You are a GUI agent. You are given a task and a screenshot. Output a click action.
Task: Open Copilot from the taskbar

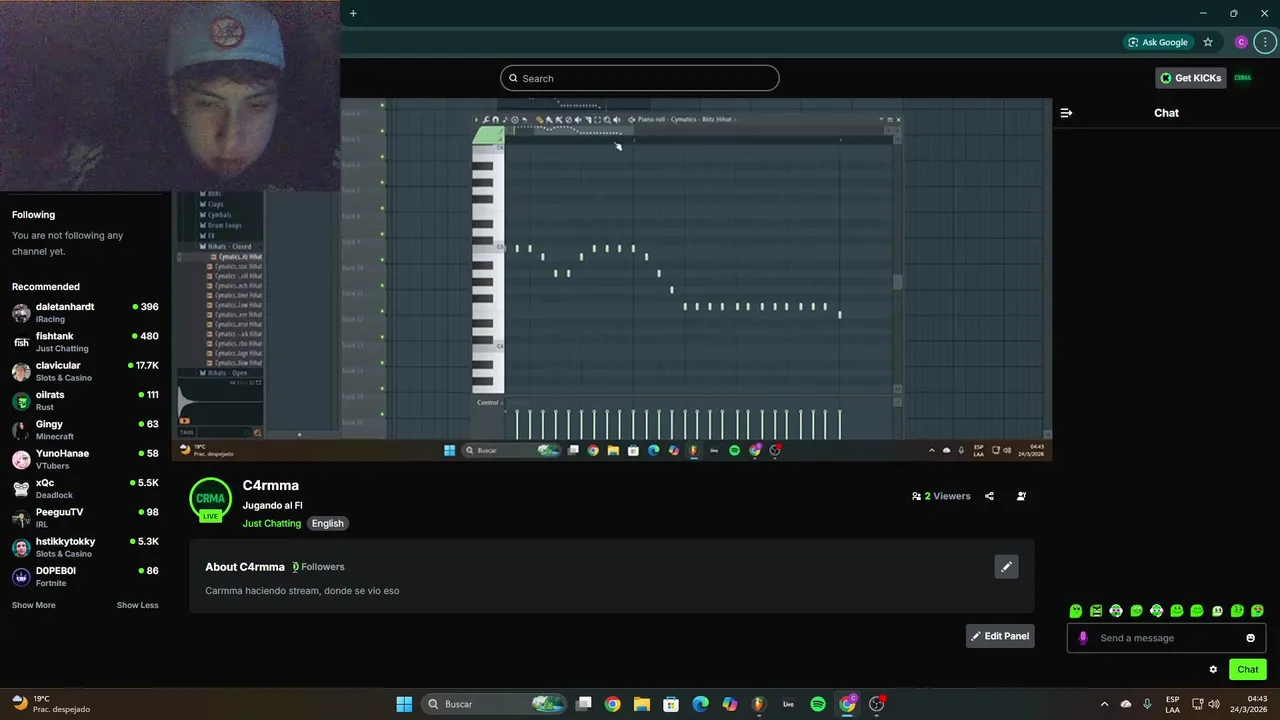point(730,704)
